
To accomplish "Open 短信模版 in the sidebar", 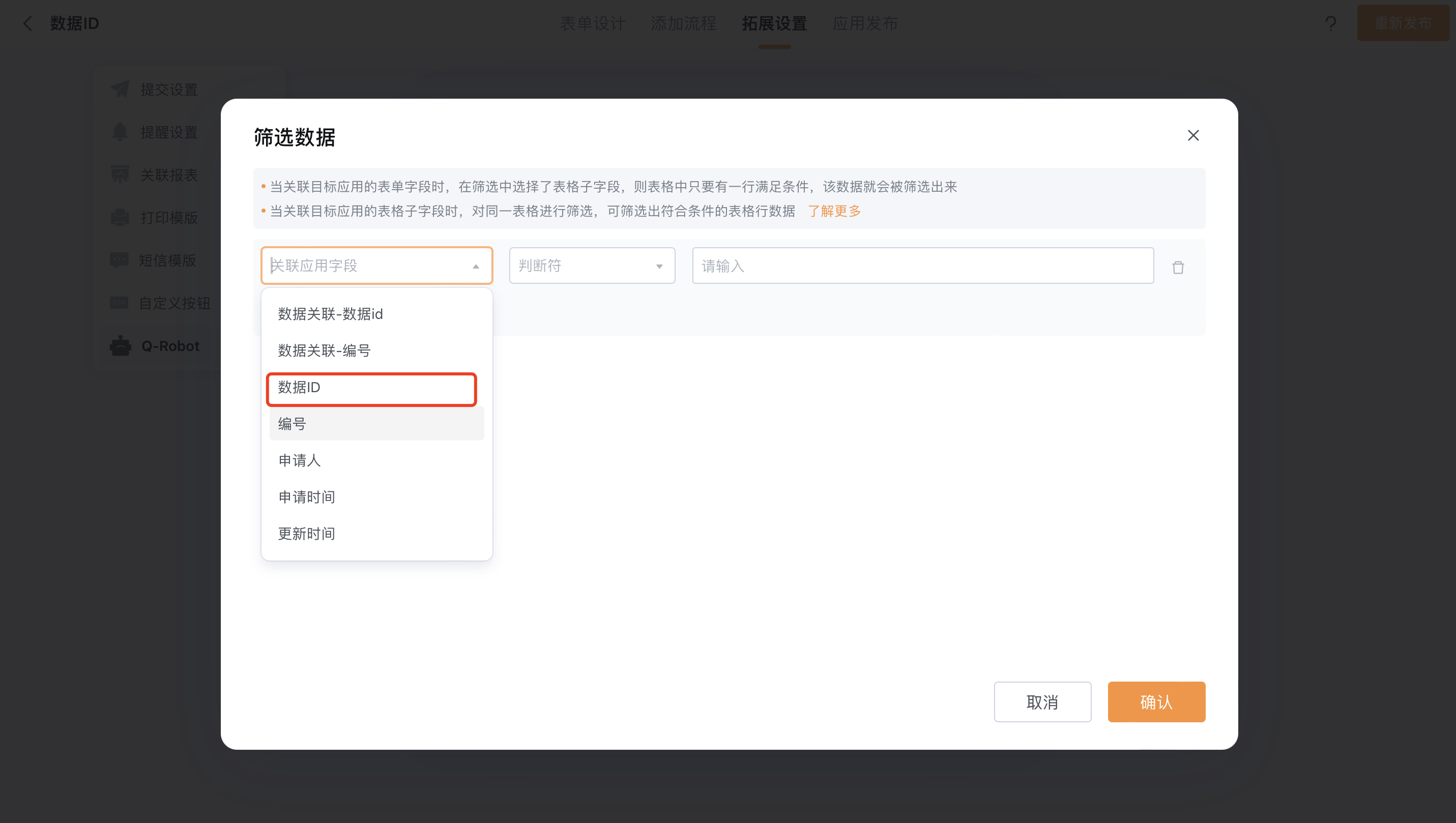I will (x=167, y=260).
